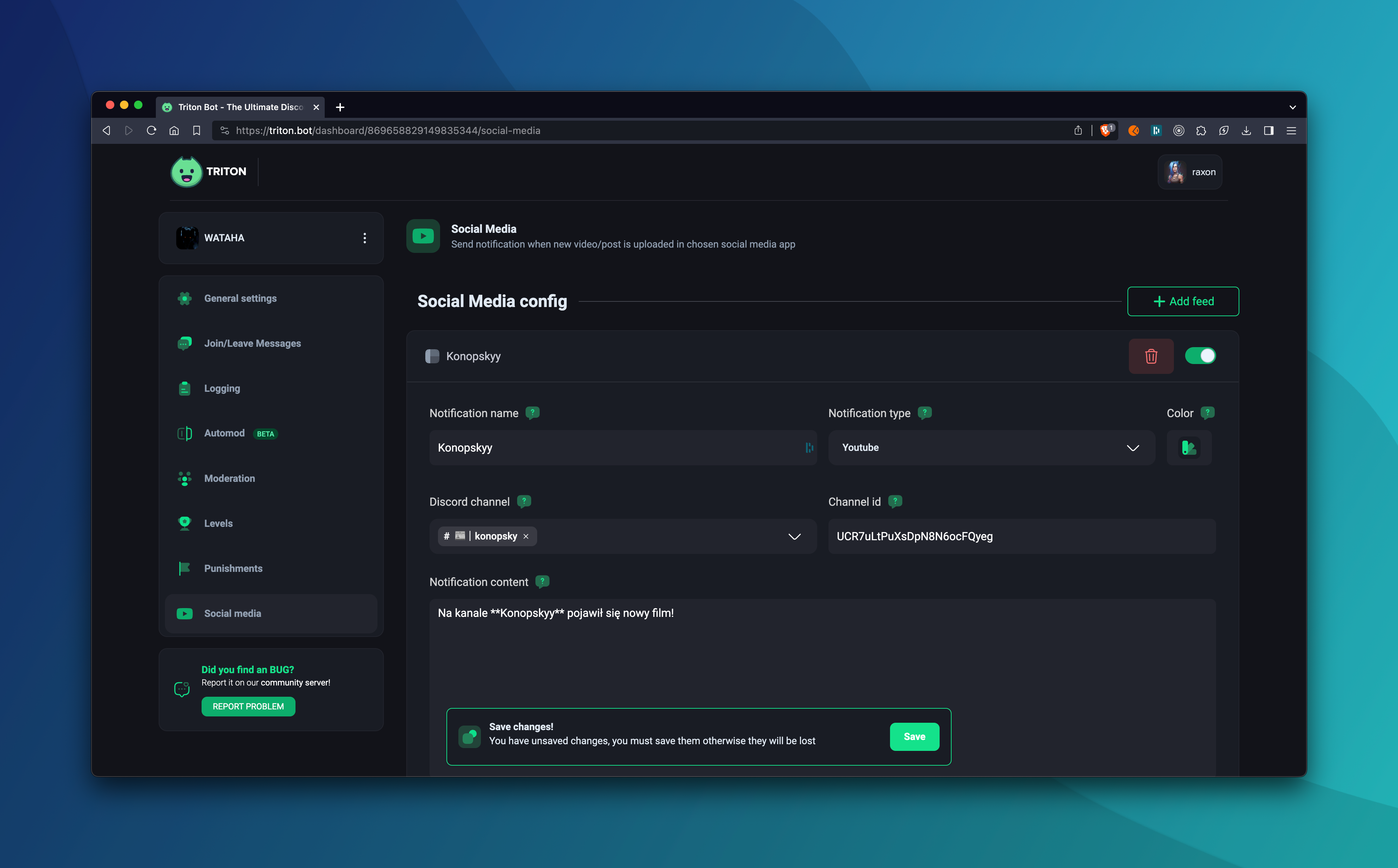The width and height of the screenshot is (1398, 868).
Task: Open the Color picker swatch
Action: click(x=1188, y=448)
